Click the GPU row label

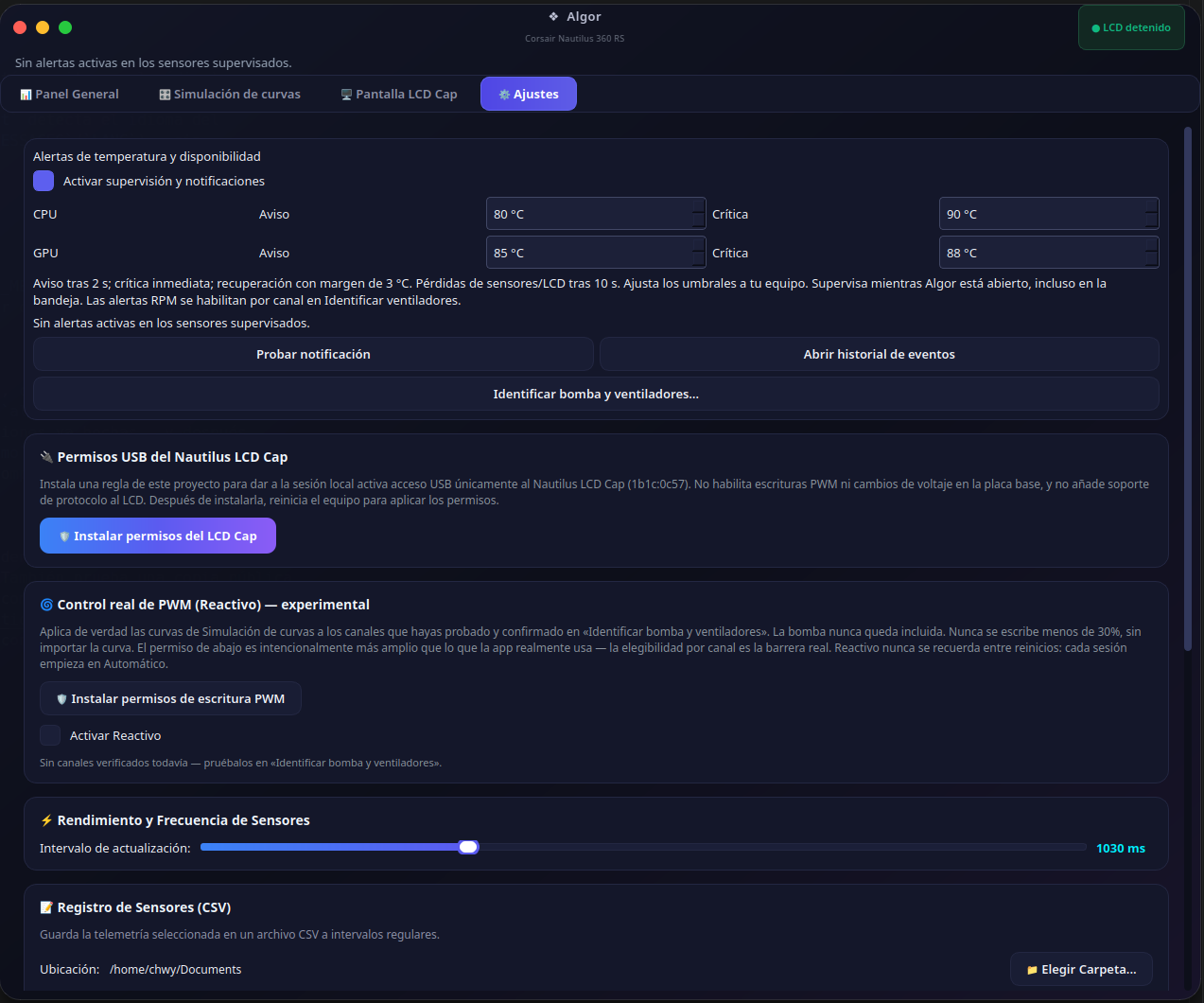(45, 253)
